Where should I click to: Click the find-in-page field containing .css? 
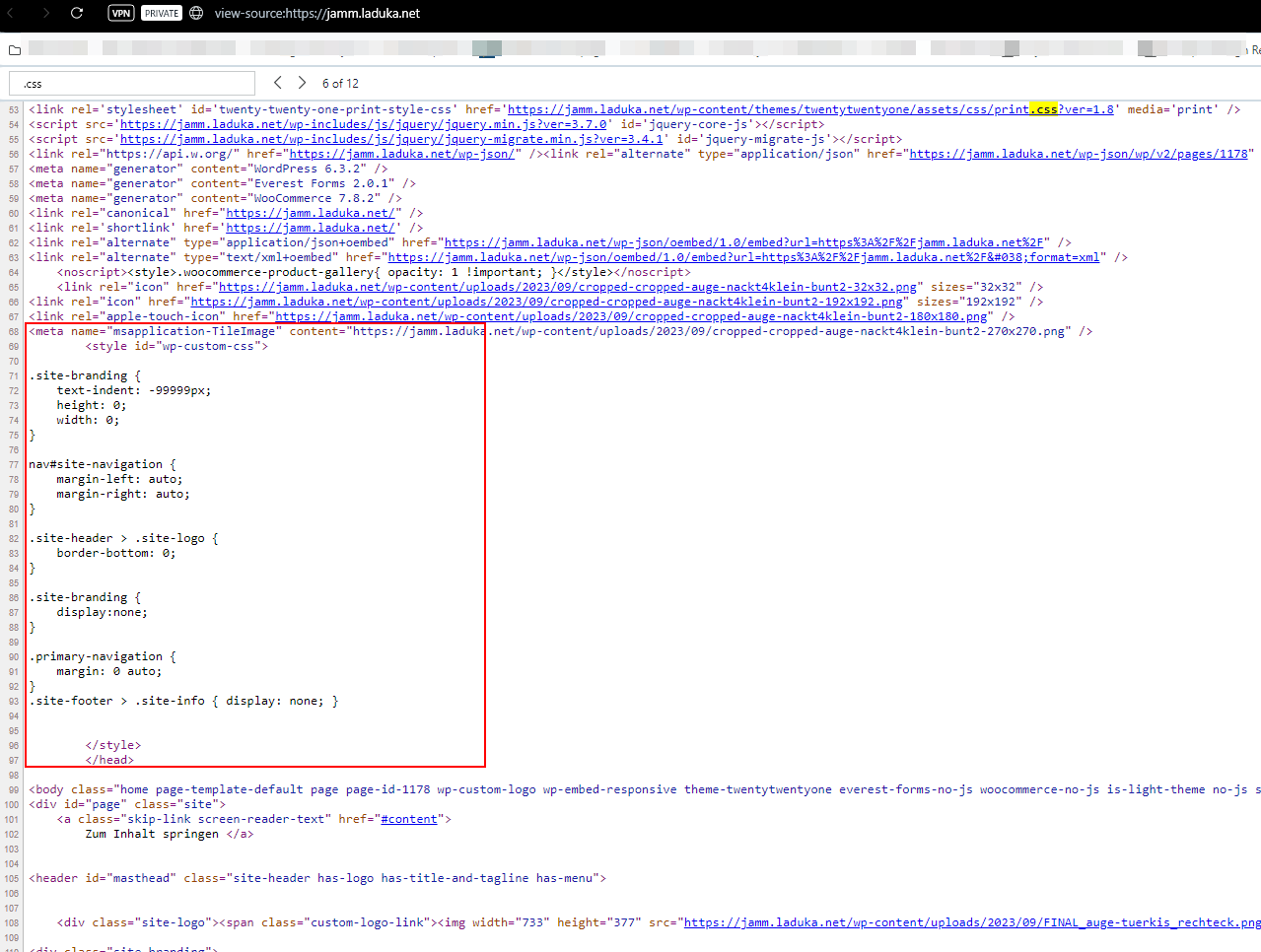[x=132, y=84]
